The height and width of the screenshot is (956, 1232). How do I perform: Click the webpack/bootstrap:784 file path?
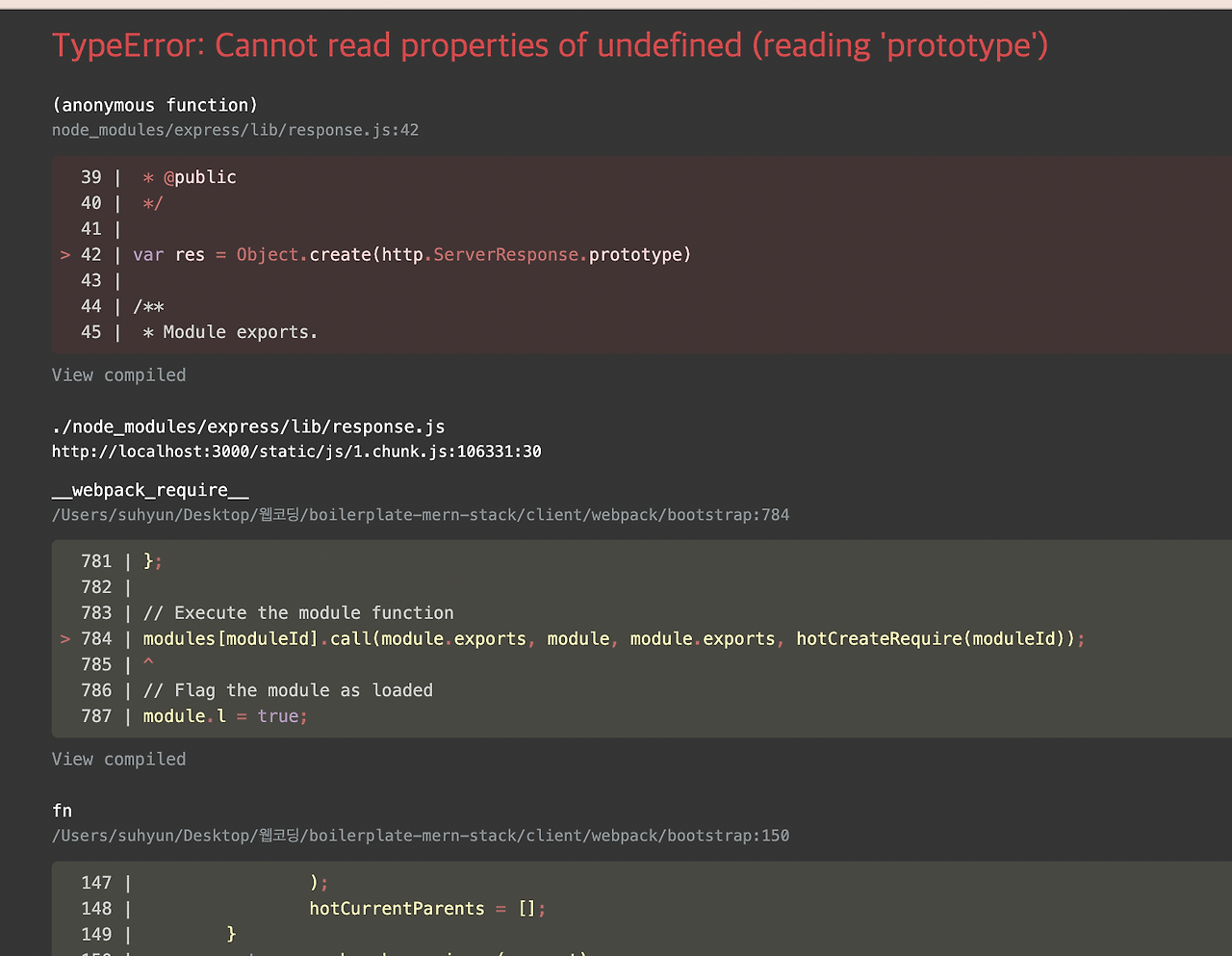pos(421,514)
